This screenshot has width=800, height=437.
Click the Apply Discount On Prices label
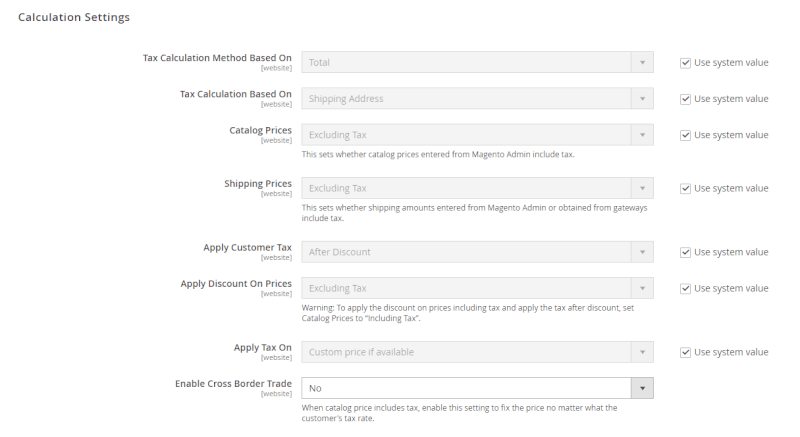(x=236, y=284)
